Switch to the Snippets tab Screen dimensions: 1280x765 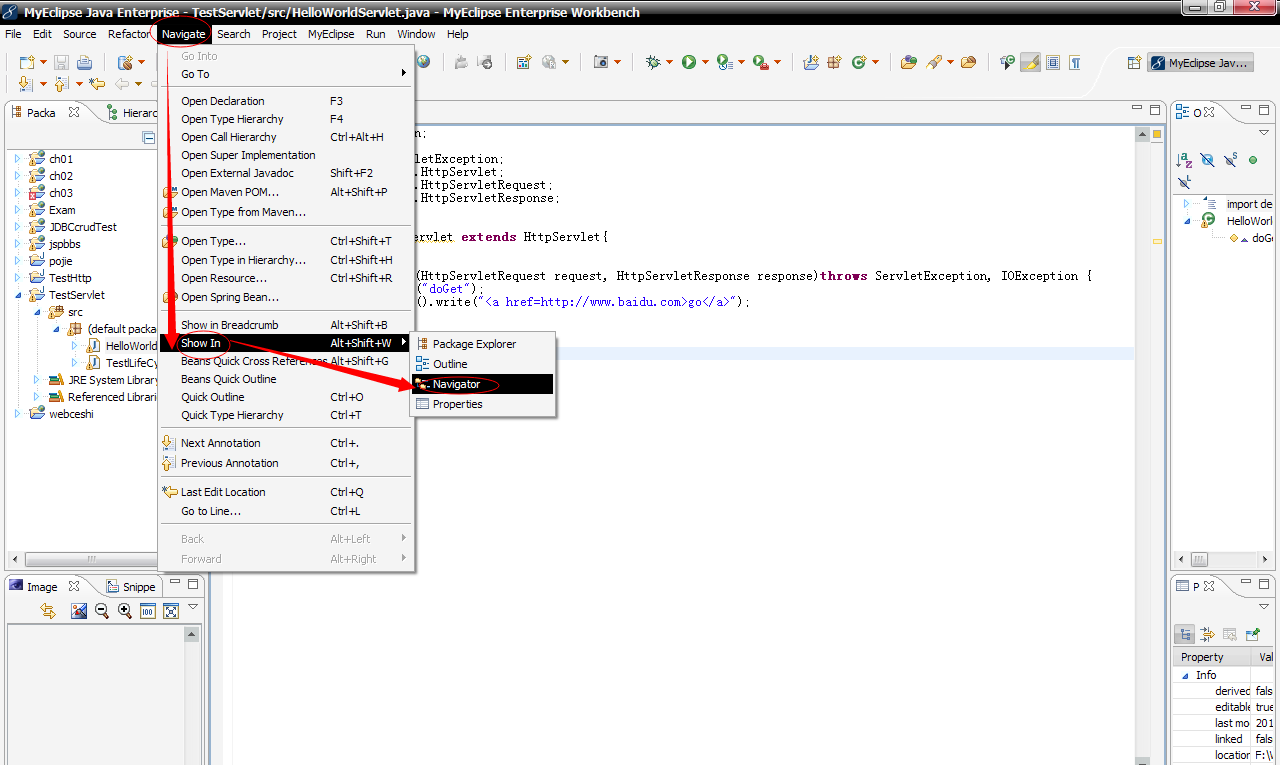tap(131, 587)
